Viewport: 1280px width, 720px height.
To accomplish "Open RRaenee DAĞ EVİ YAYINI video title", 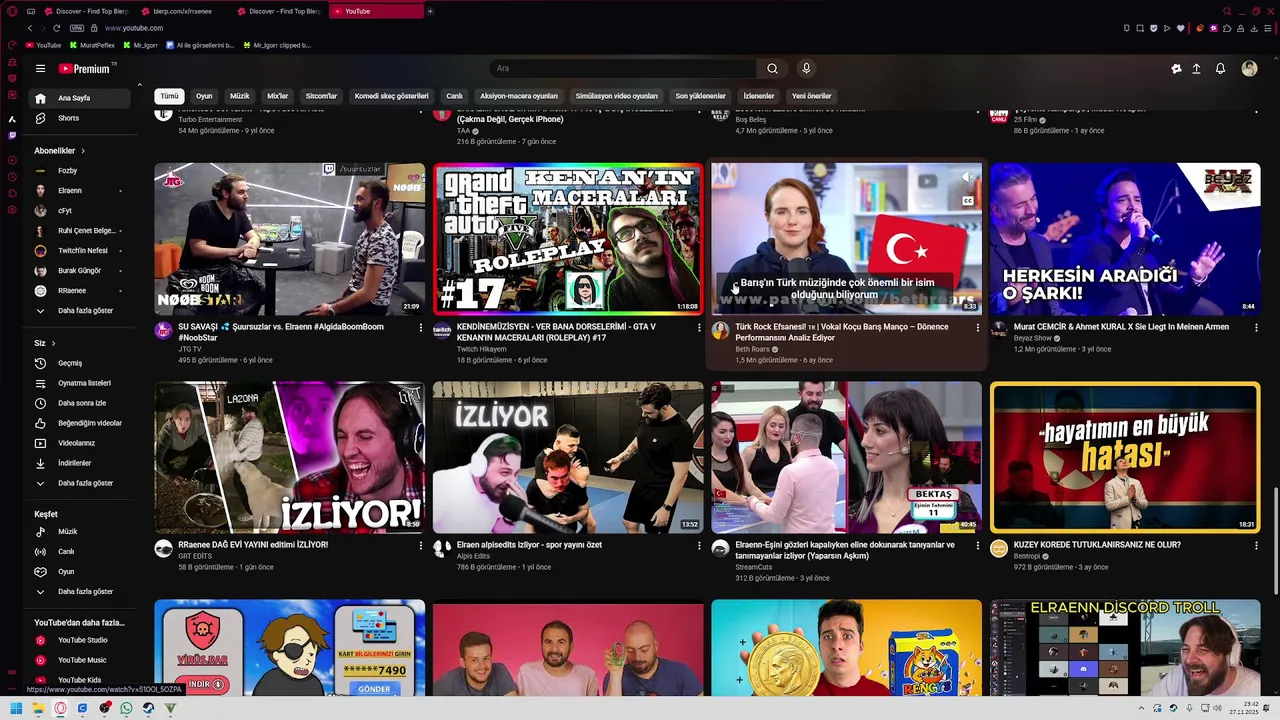I will coord(253,545).
